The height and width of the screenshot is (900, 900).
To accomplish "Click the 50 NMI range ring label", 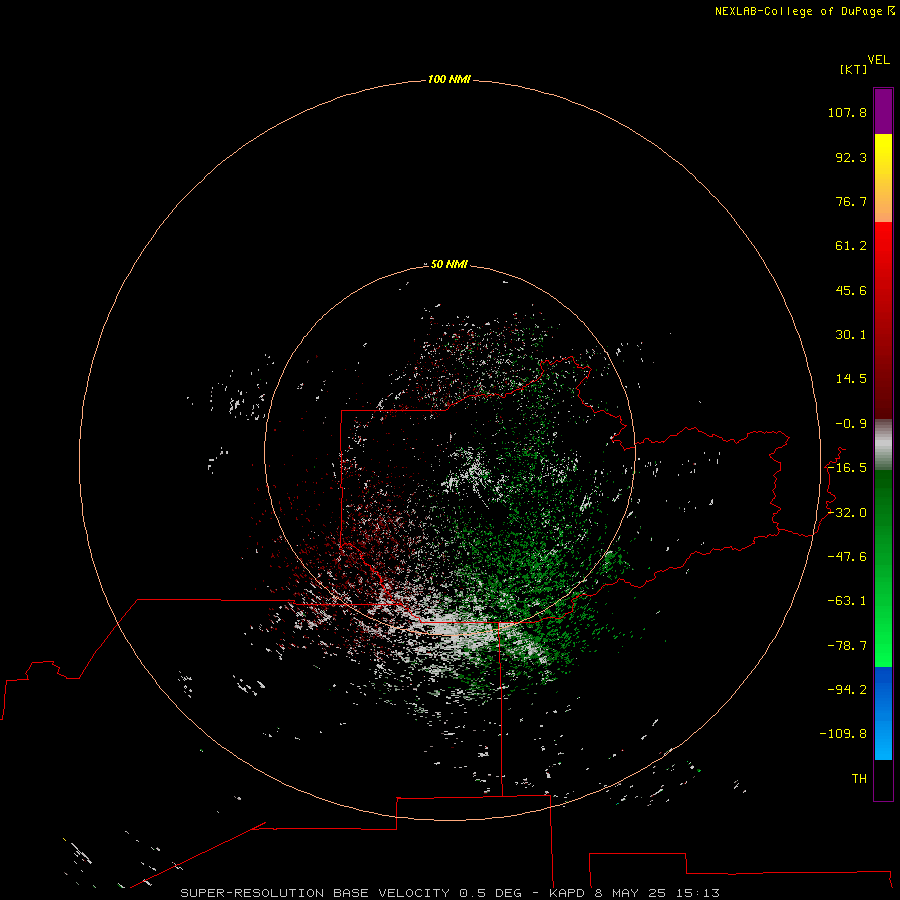I will (449, 264).
